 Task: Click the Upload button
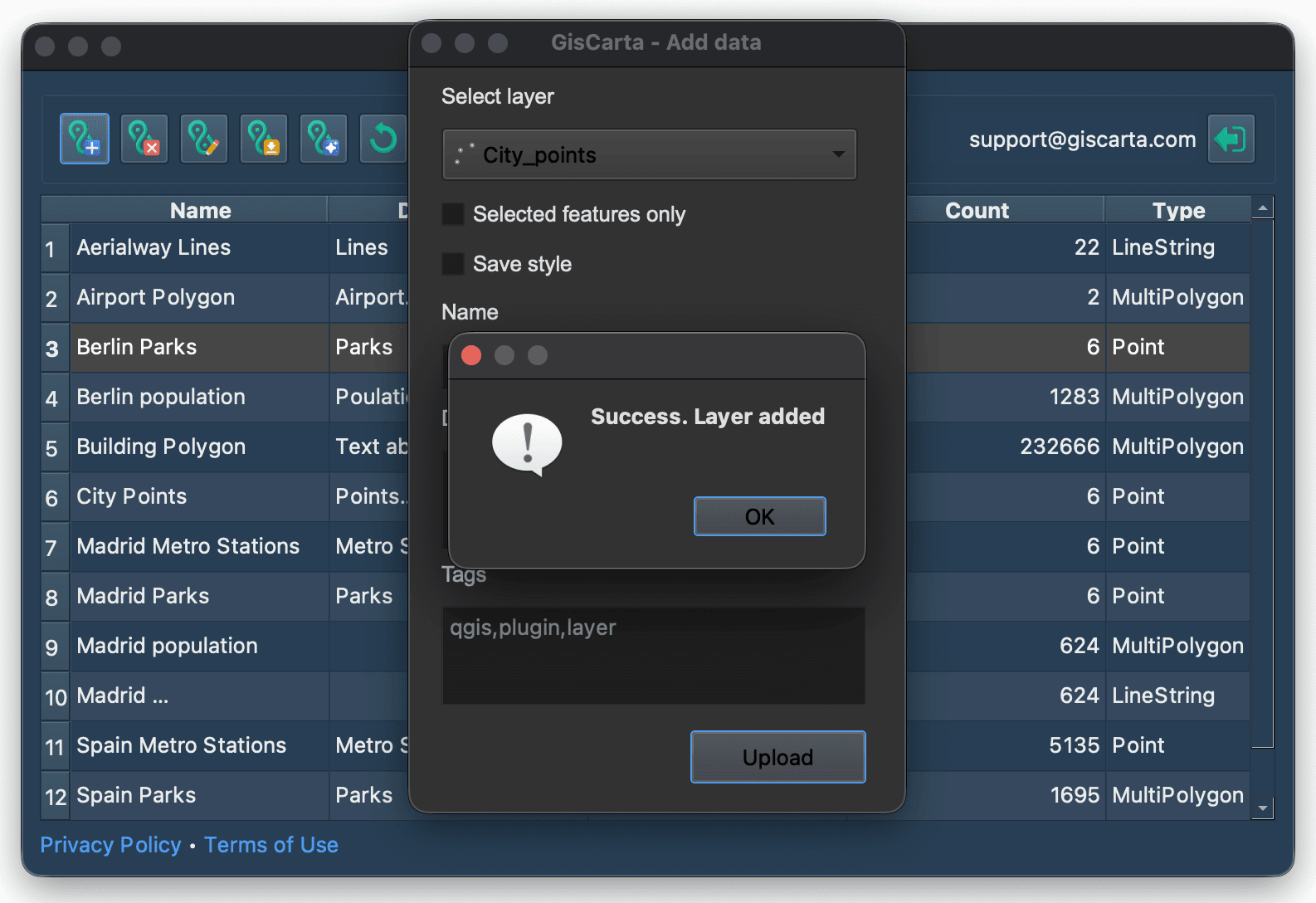[777, 757]
